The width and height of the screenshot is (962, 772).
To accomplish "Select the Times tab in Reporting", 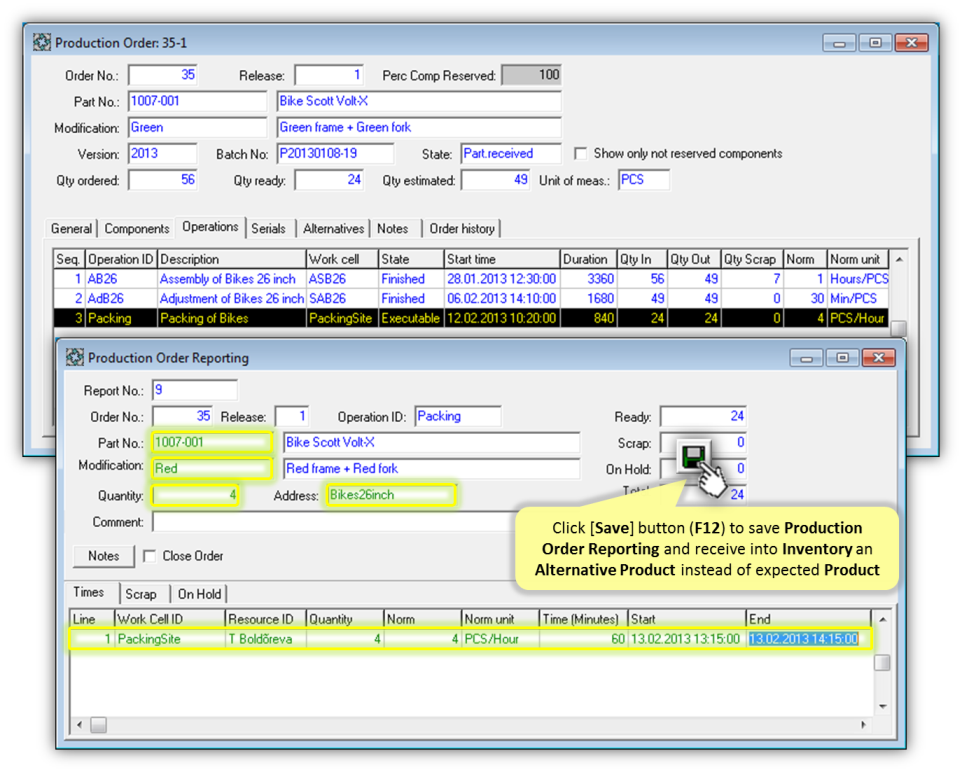I will point(89,592).
